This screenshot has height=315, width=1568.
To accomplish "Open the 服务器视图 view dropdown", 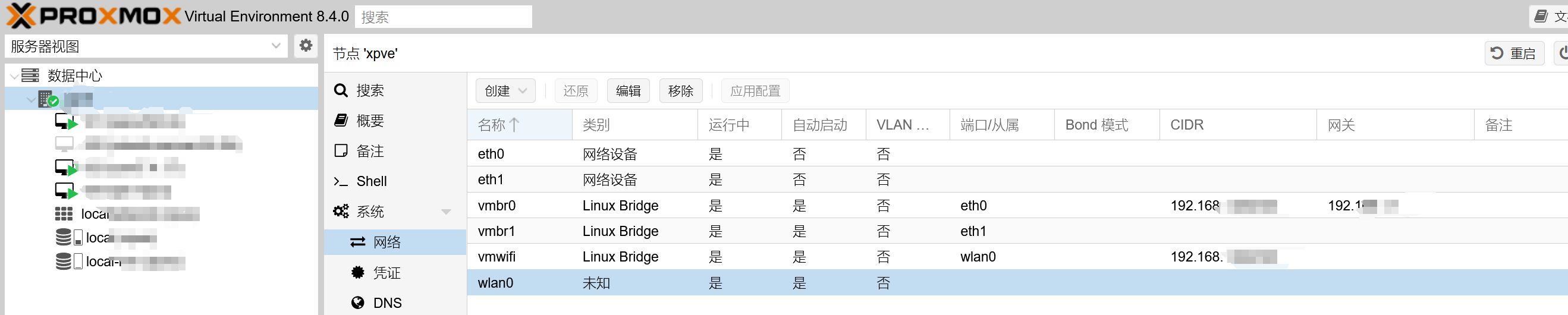I will click(x=146, y=46).
